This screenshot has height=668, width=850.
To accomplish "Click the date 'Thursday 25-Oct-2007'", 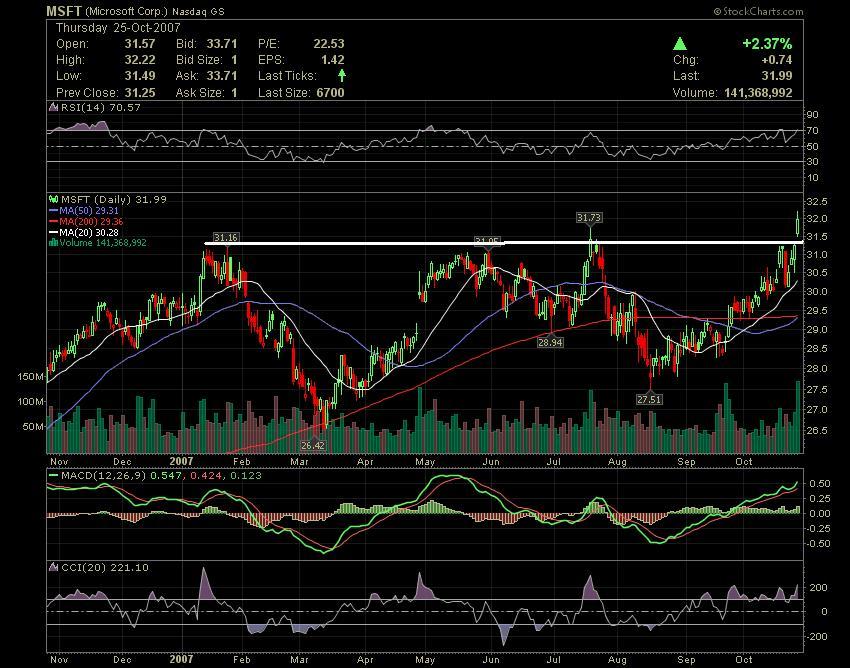I will coord(118,28).
